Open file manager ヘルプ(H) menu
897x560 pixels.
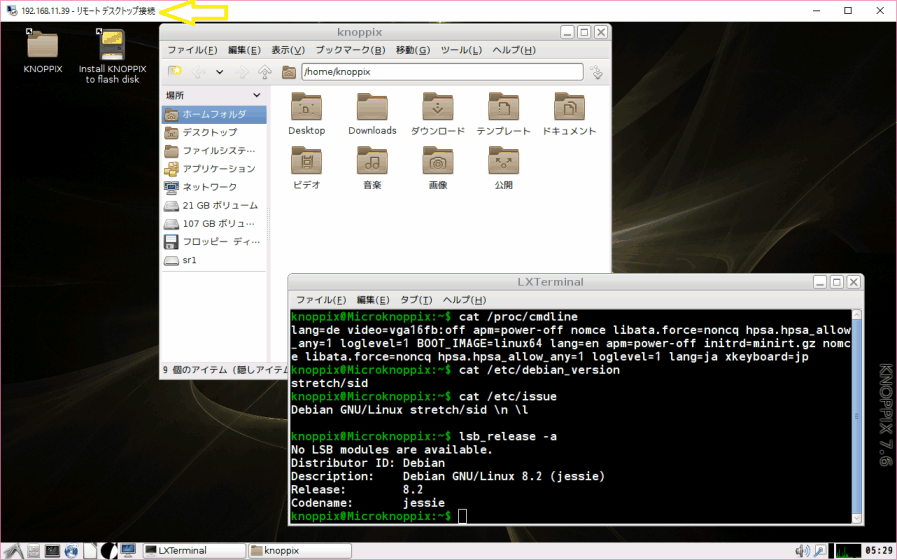coord(514,50)
